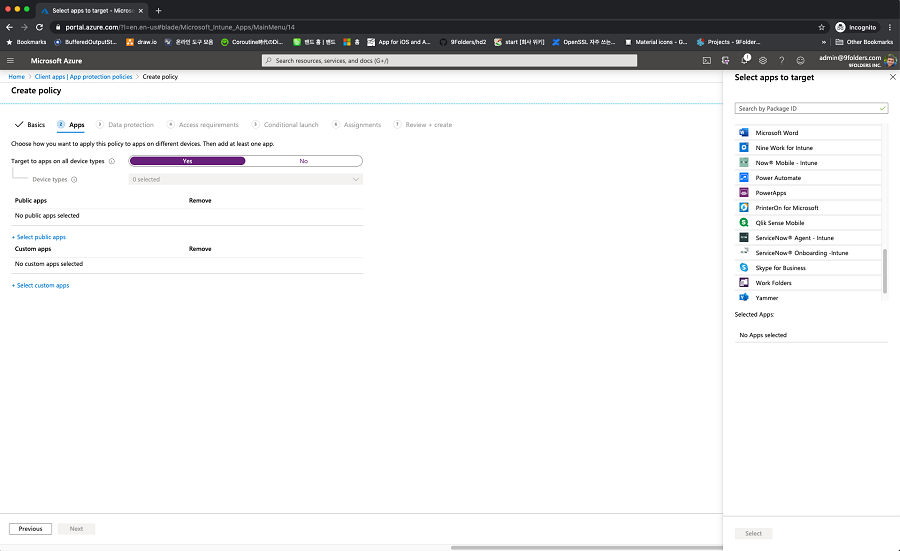Focus the Azure search resources box
This screenshot has height=551, width=900.
(x=449, y=60)
